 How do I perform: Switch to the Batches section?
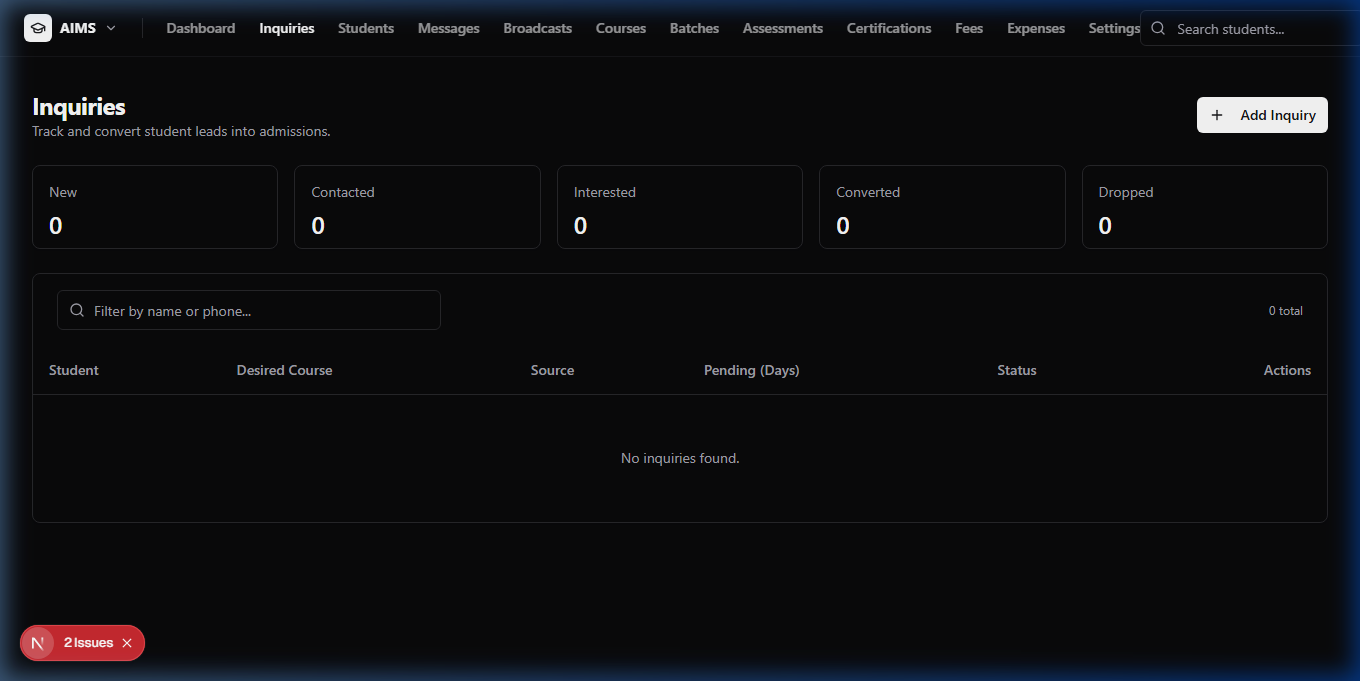click(695, 28)
